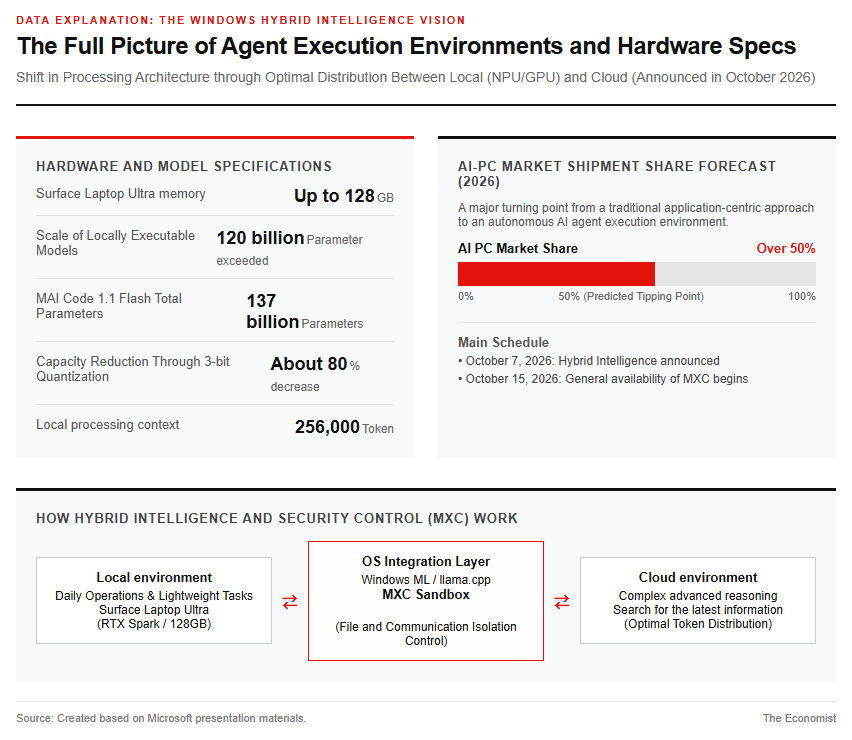This screenshot has height=740, width=852.
Task: Click the "A major turning point" description paragraph
Action: coord(636,215)
